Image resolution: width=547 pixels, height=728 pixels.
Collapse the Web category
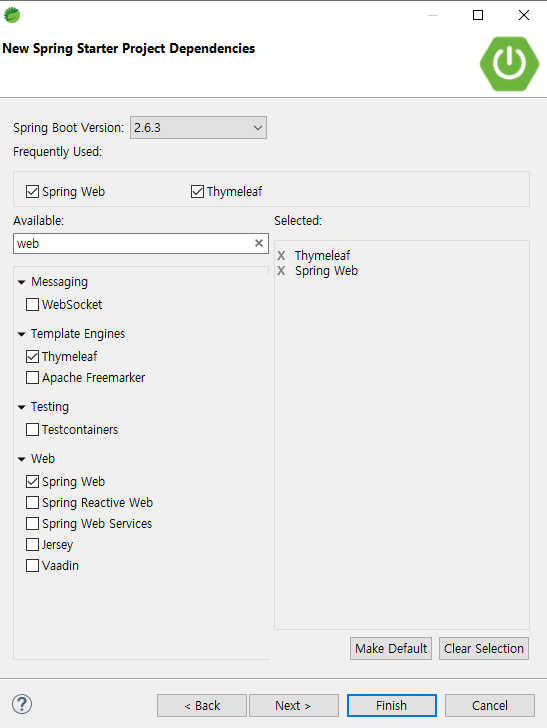21,459
